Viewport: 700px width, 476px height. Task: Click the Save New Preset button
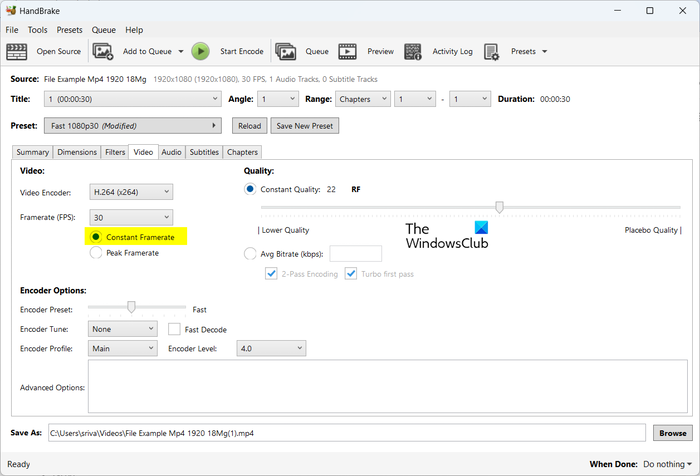305,126
